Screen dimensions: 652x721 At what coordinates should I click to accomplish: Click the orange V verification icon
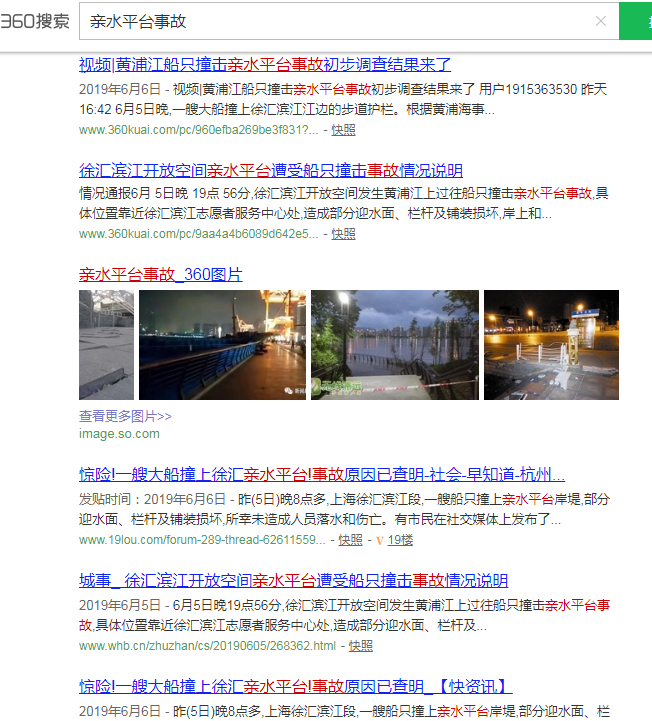tap(380, 540)
